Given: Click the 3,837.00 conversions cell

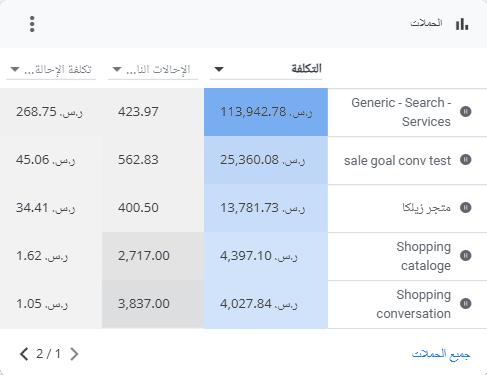Looking at the screenshot, I should pyautogui.click(x=153, y=304).
